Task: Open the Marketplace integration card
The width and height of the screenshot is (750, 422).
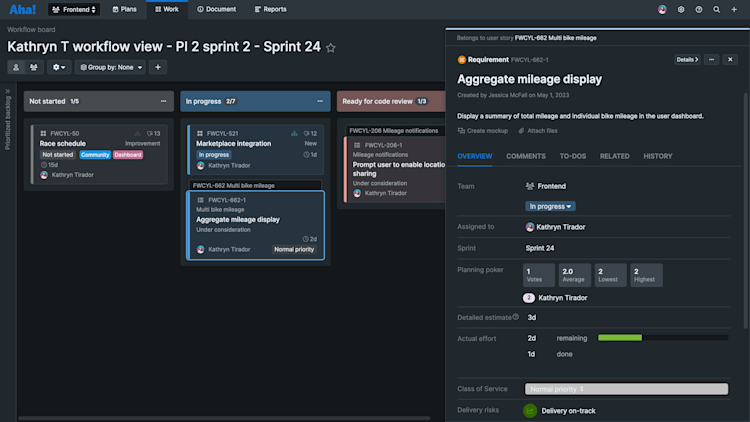Action: [x=255, y=150]
